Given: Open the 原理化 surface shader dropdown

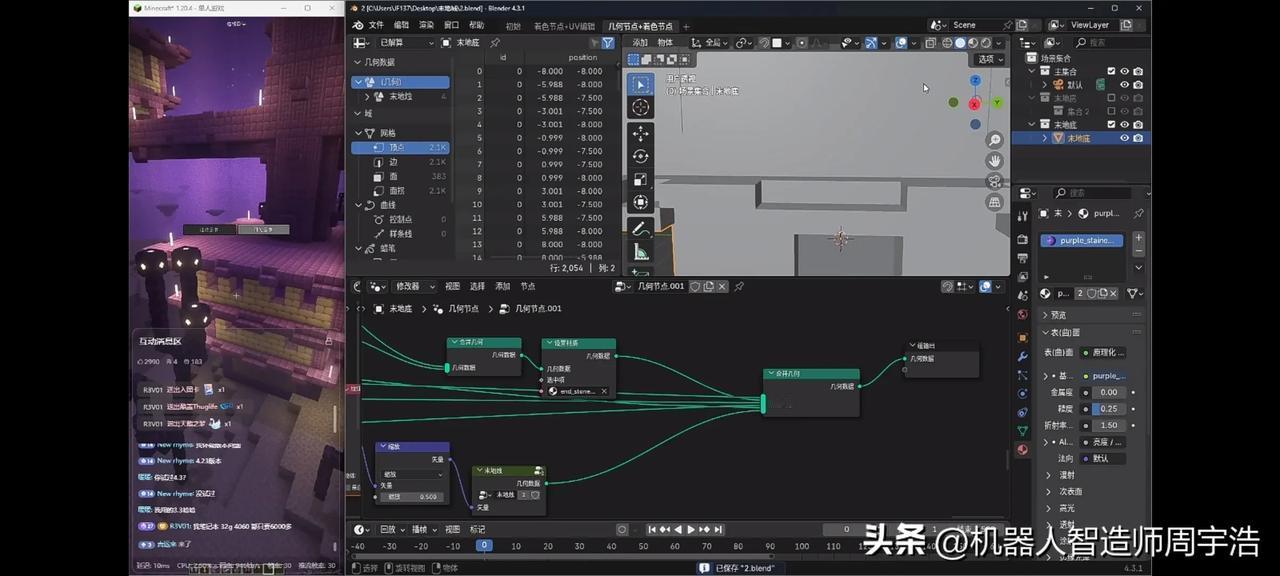Looking at the screenshot, I should coord(1102,352).
